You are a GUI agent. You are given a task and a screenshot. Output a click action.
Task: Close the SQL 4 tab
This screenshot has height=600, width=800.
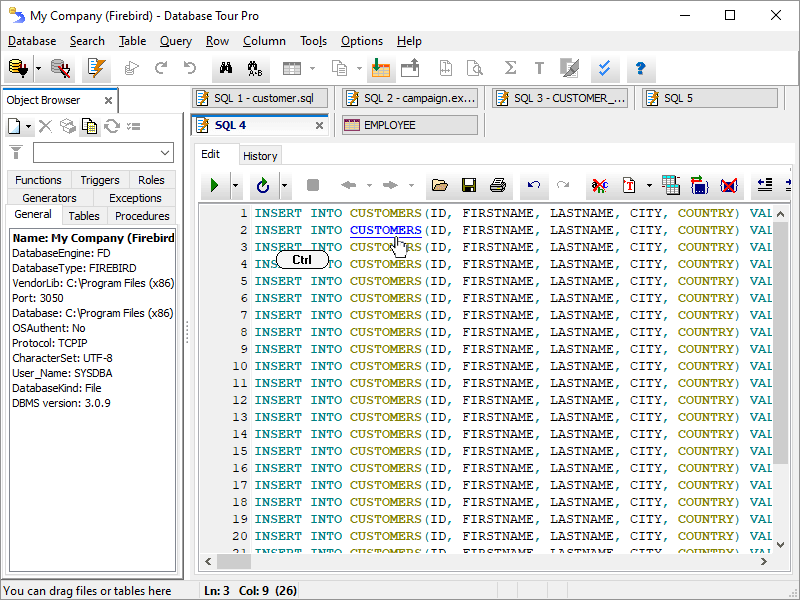pos(320,126)
